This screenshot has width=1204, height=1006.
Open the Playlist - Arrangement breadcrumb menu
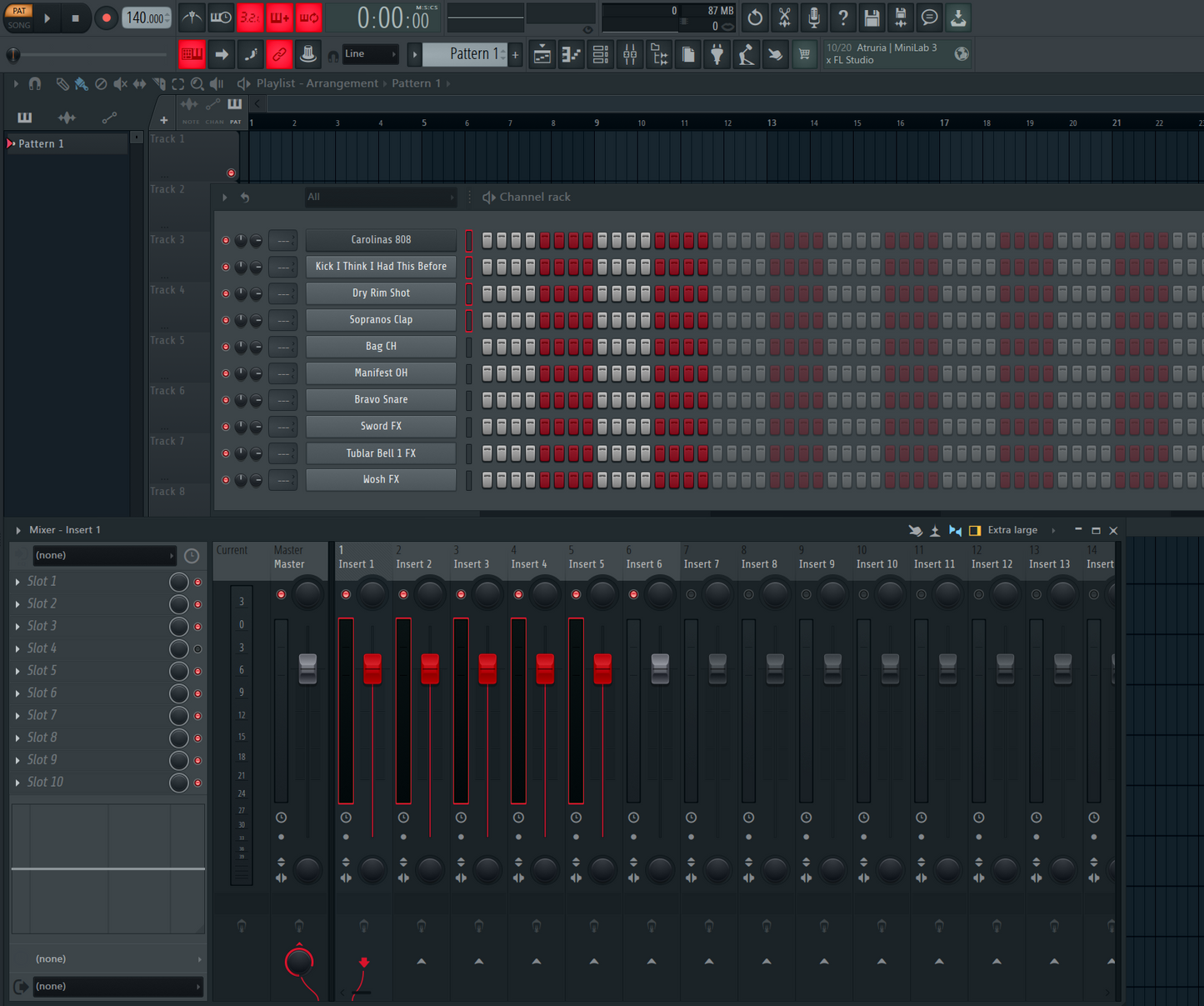317,83
